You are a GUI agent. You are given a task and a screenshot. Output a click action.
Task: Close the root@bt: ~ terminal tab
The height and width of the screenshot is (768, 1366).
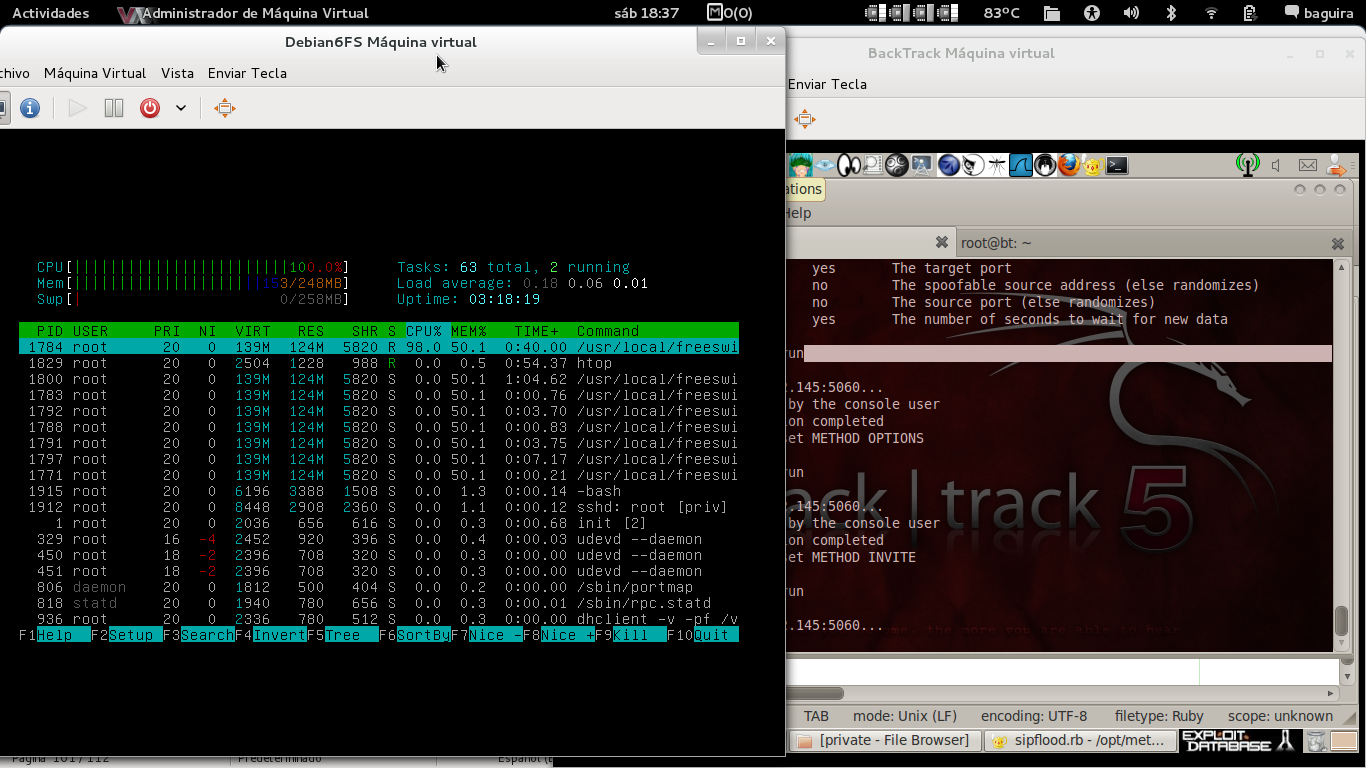pyautogui.click(x=1338, y=243)
